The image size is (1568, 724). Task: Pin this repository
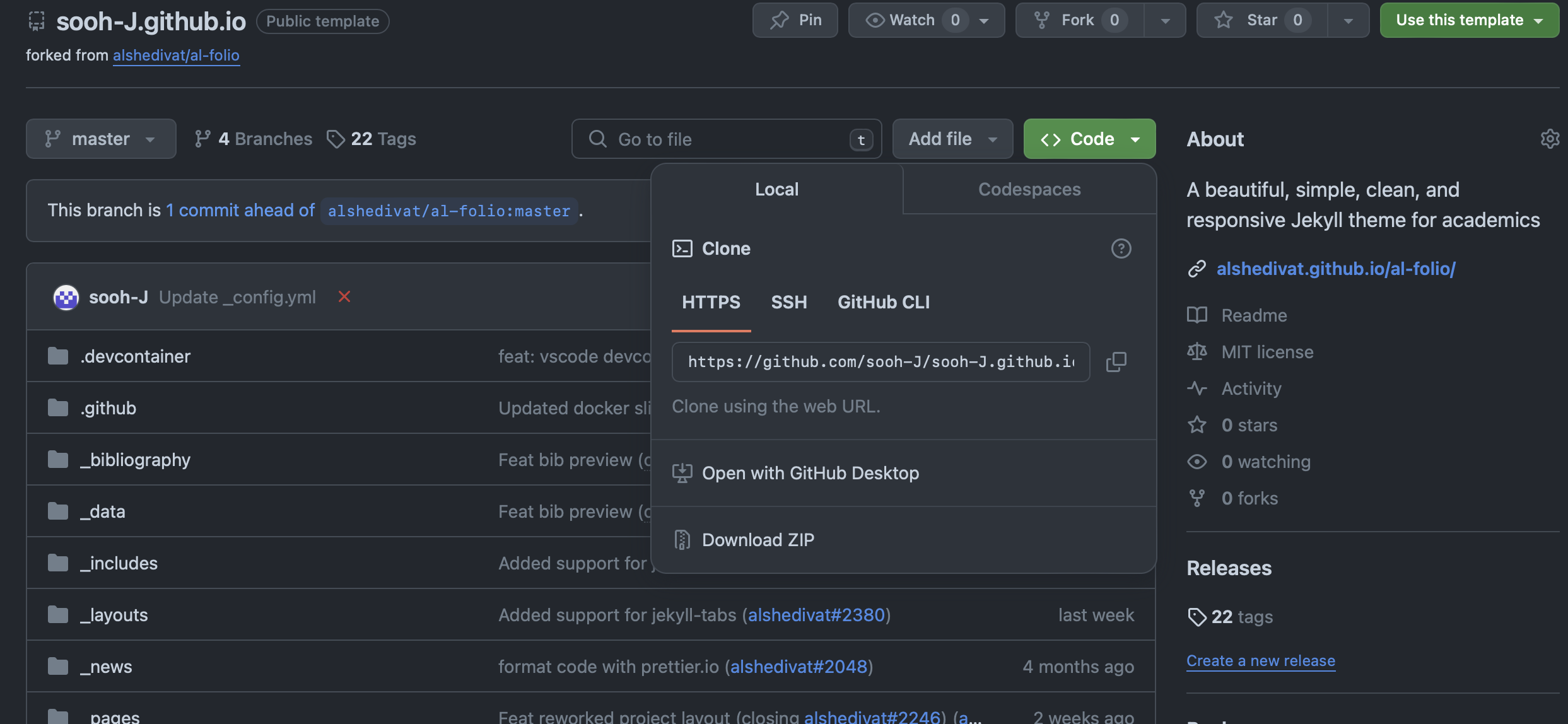(795, 20)
